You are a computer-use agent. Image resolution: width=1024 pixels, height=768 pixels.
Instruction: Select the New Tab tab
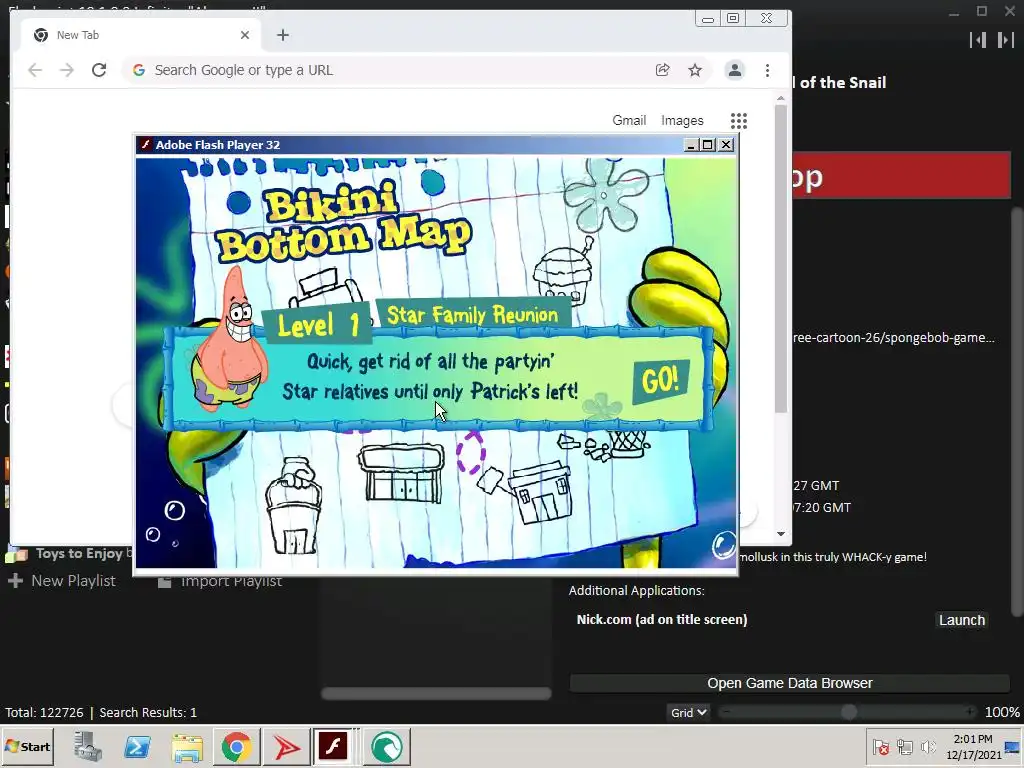coord(140,35)
